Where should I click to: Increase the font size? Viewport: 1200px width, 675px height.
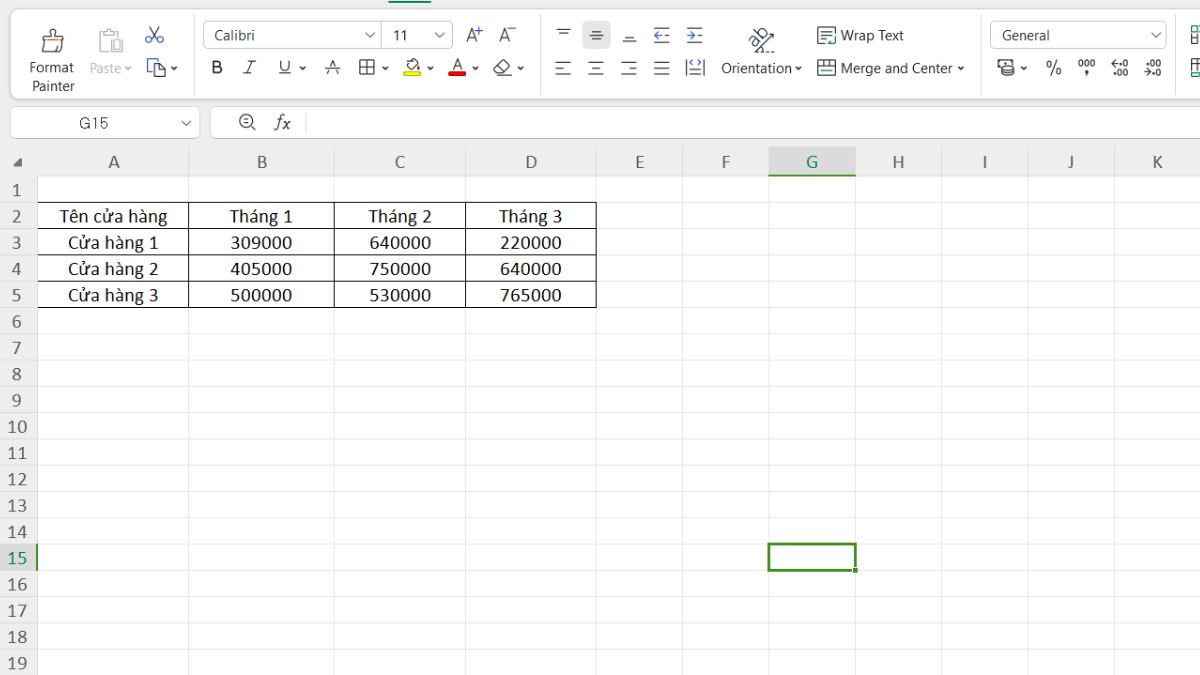pyautogui.click(x=472, y=33)
